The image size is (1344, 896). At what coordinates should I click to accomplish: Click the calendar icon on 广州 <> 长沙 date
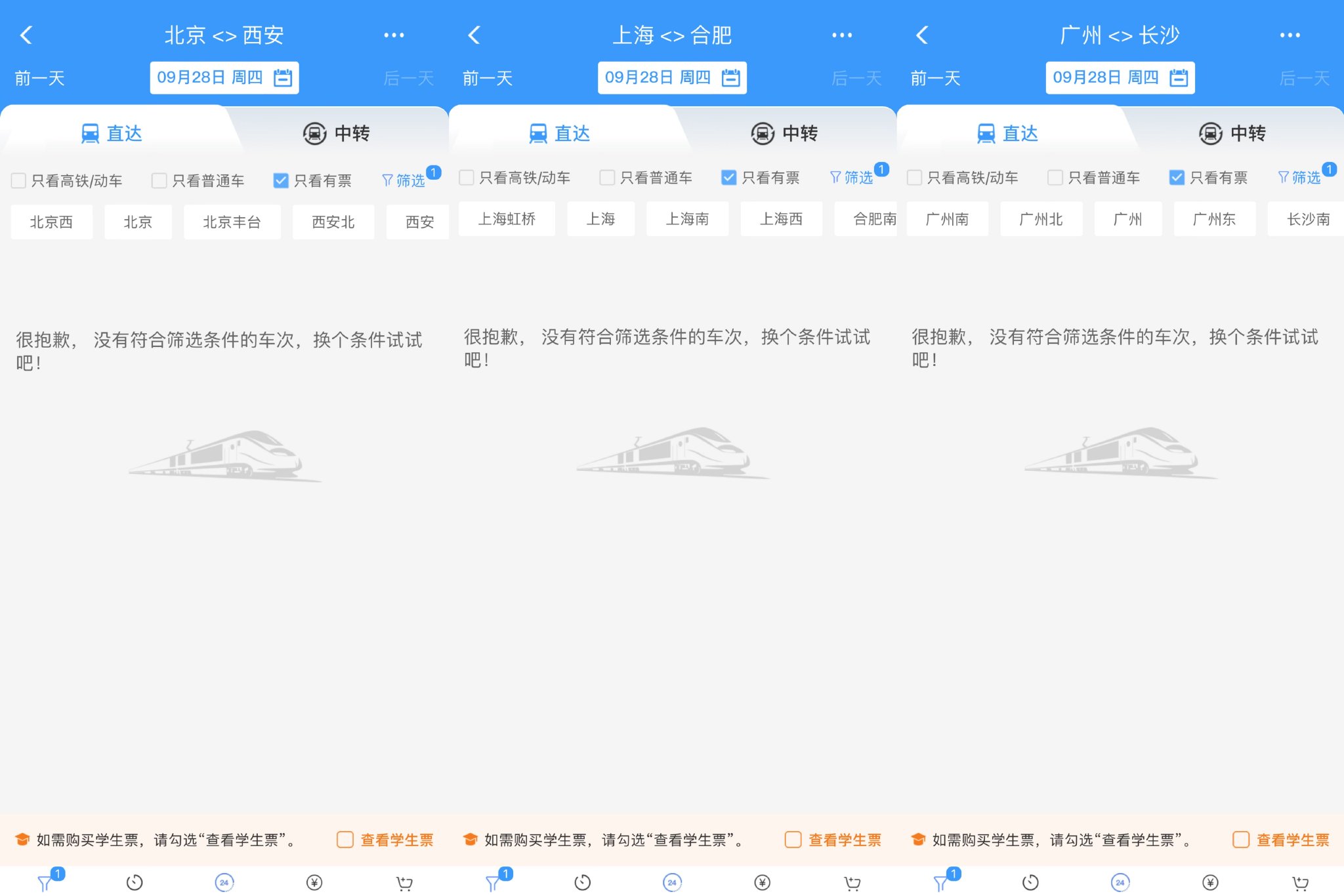coord(1179,78)
